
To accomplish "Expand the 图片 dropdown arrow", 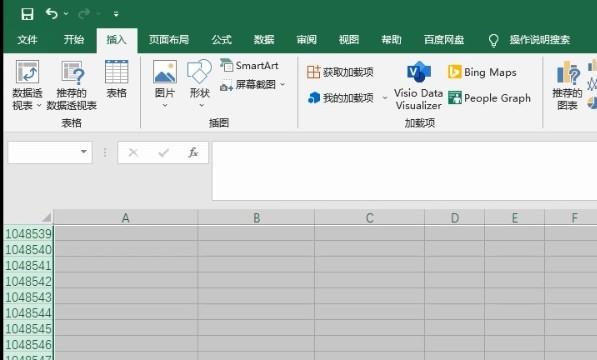I will pyautogui.click(x=165, y=105).
